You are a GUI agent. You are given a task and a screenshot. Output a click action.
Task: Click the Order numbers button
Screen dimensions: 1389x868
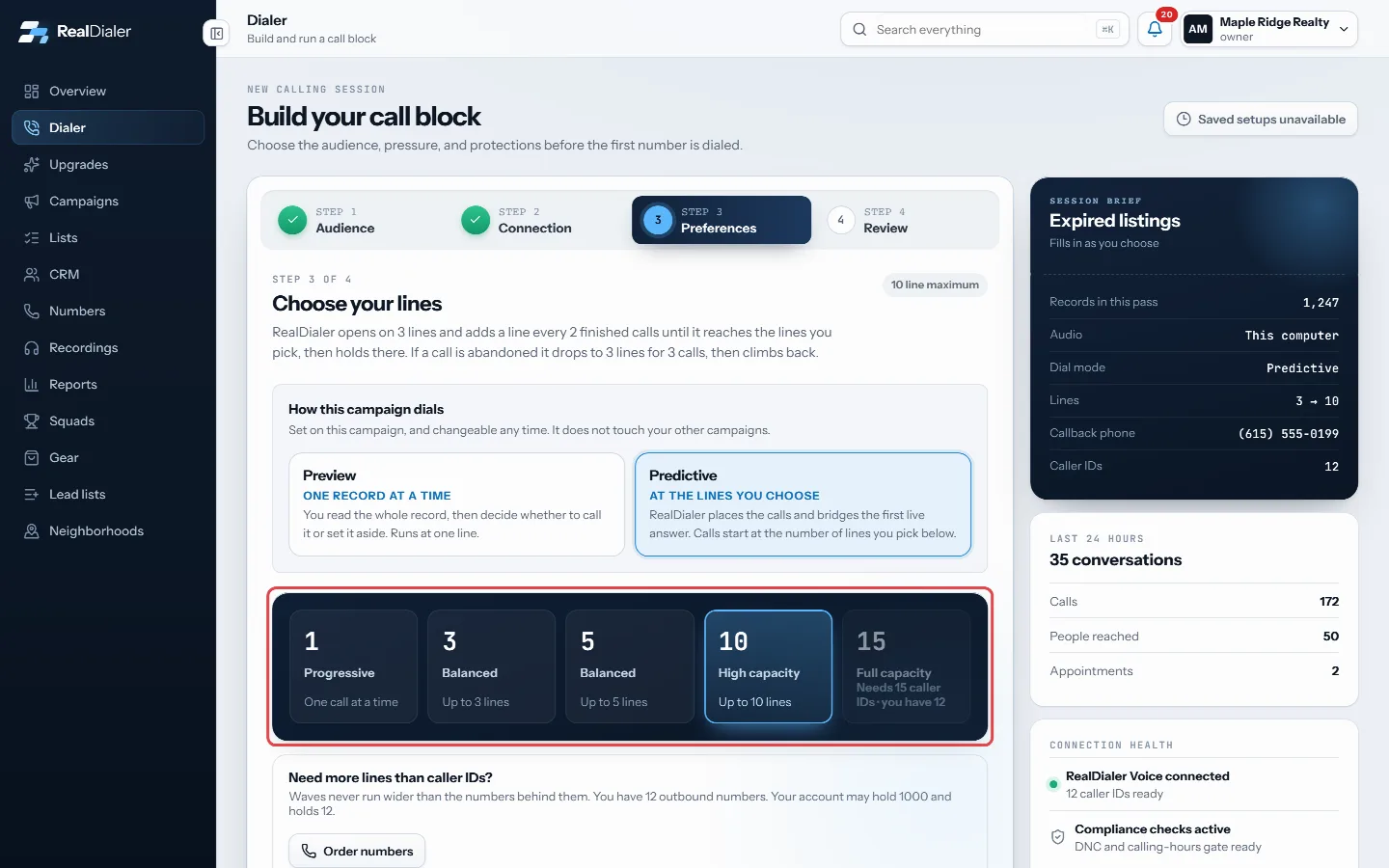pyautogui.click(x=357, y=851)
